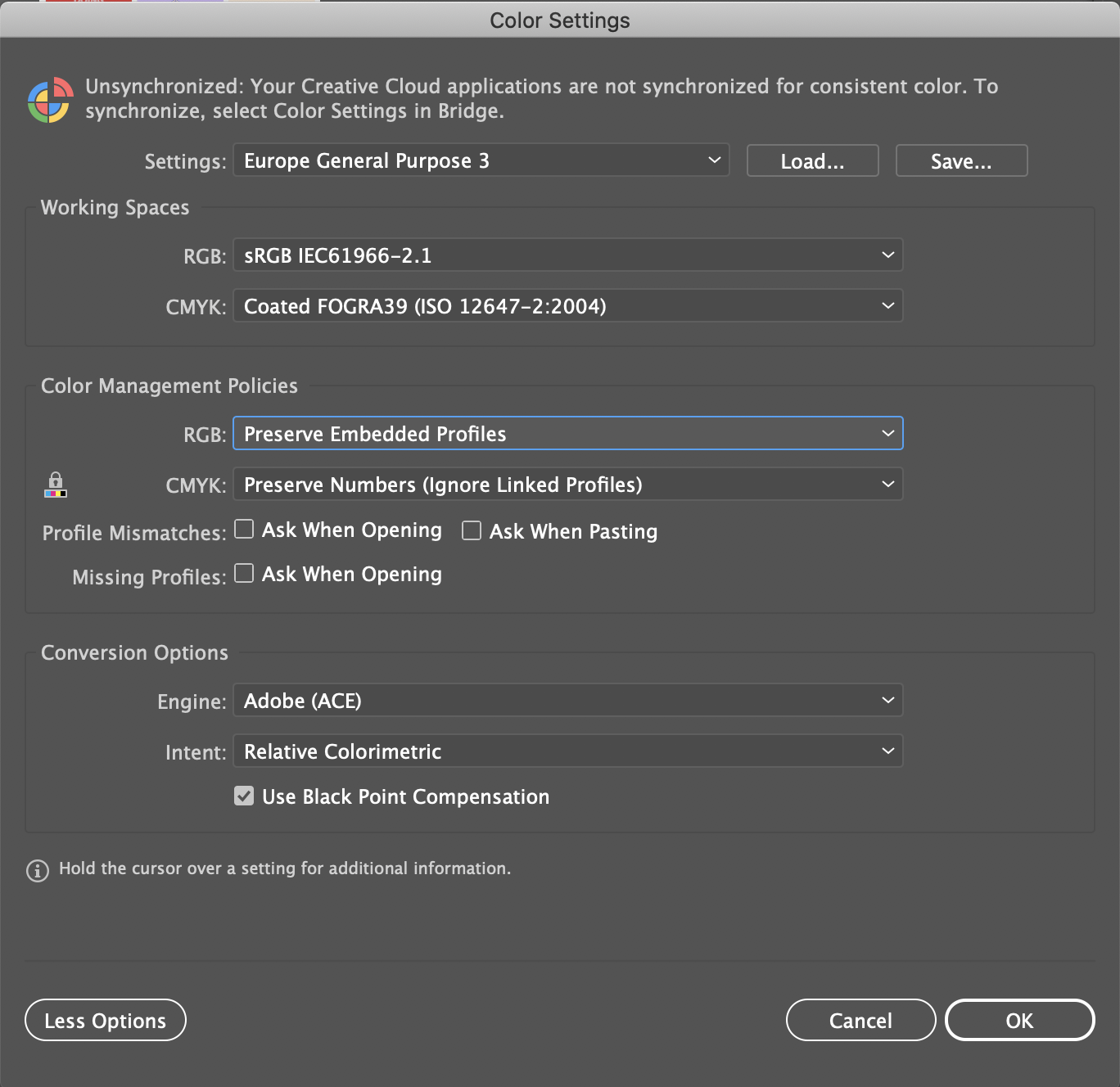Click the CMYK color swatch under the lock
Viewport: 1120px width, 1087px height.
(x=56, y=492)
